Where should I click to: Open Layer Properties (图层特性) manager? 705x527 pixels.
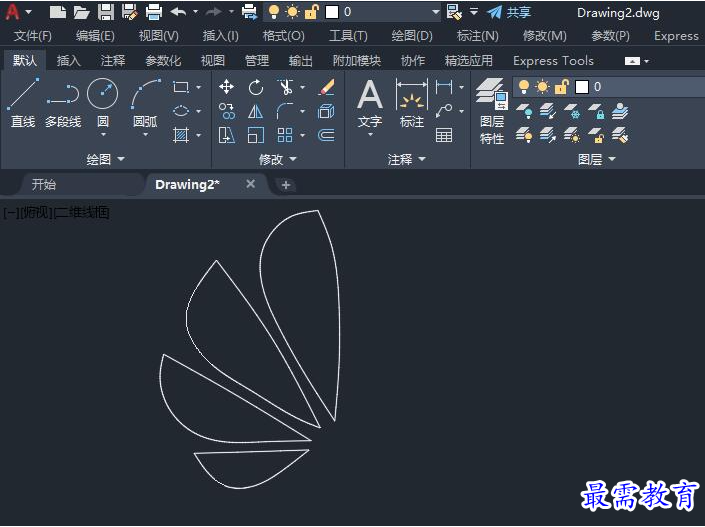click(492, 111)
